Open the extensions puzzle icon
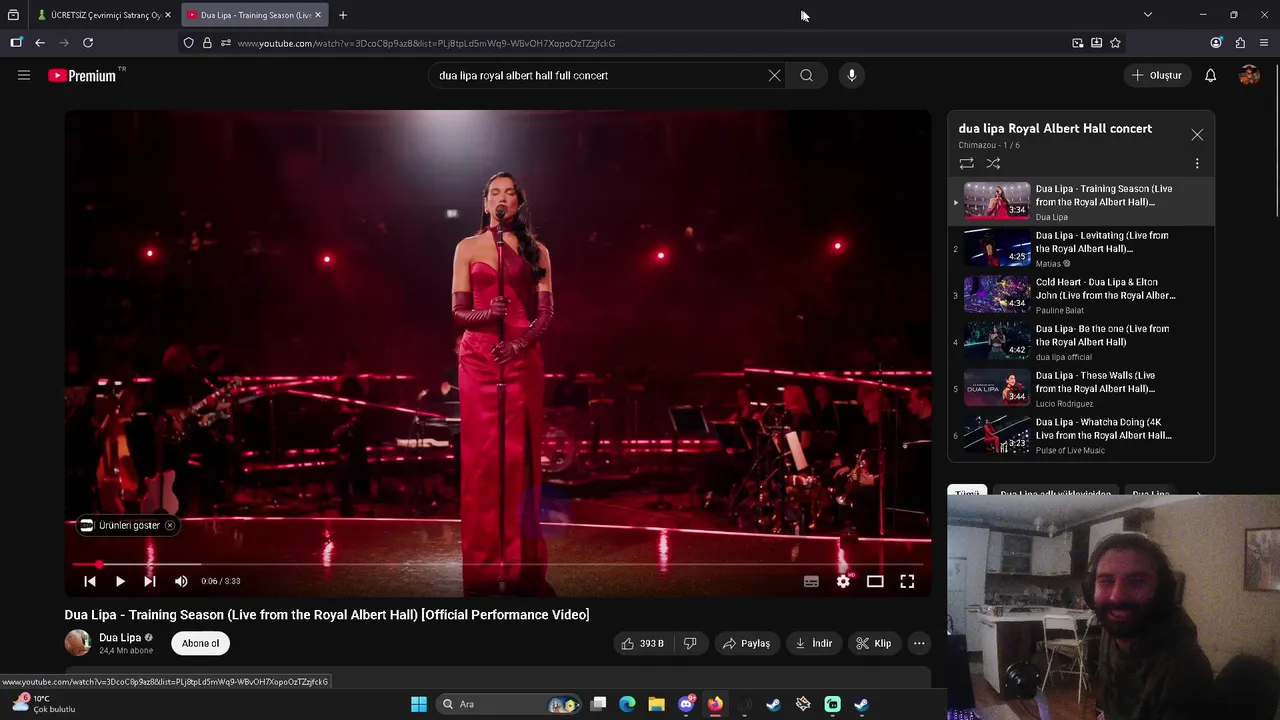The image size is (1280, 720). click(x=1240, y=43)
